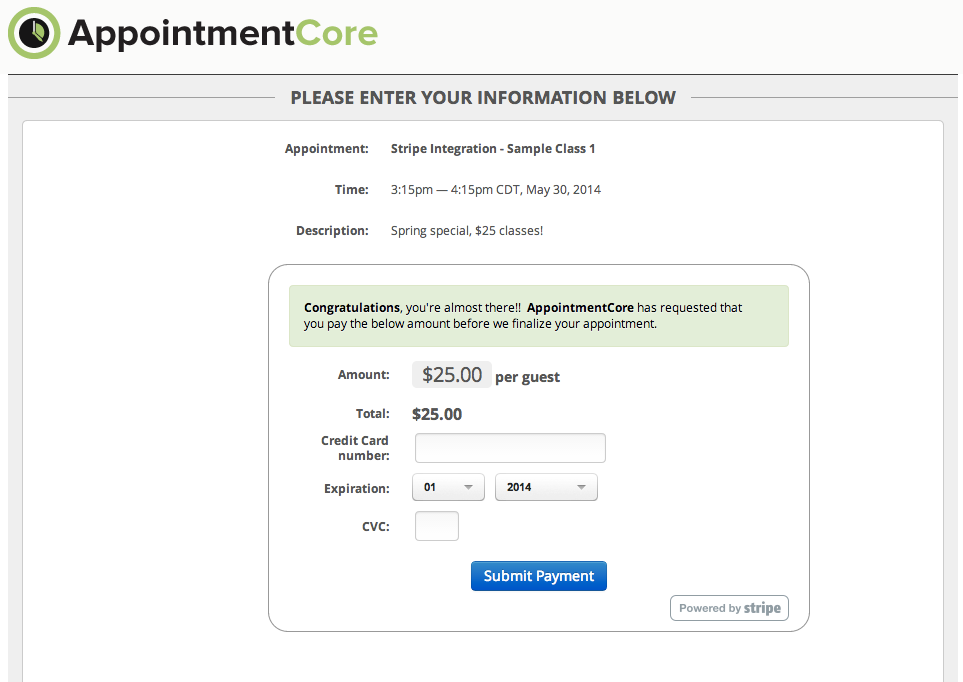Click the 'per guest' label
The image size is (963, 682).
(x=528, y=377)
